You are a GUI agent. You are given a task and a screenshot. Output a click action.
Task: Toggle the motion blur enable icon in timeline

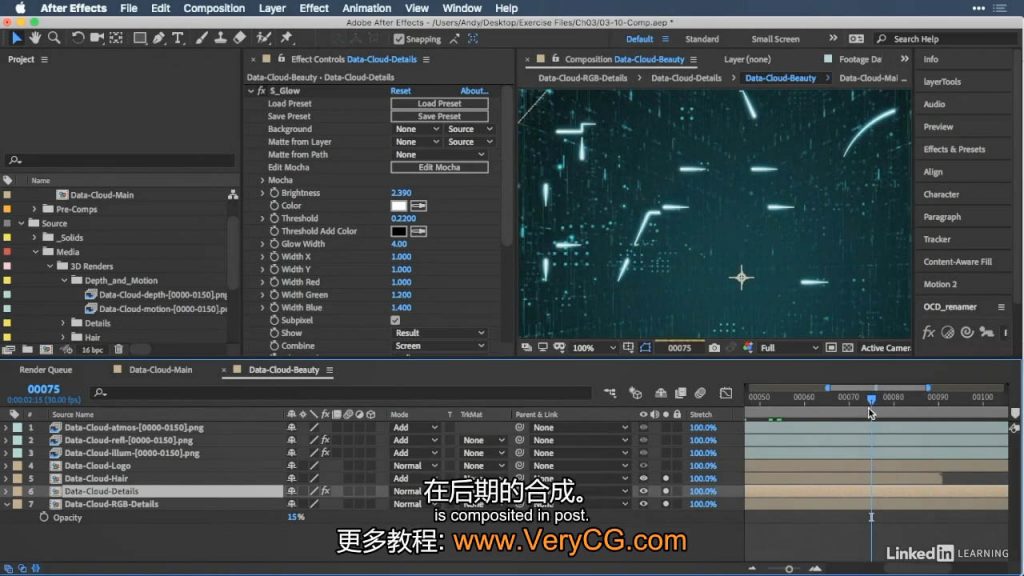point(700,392)
